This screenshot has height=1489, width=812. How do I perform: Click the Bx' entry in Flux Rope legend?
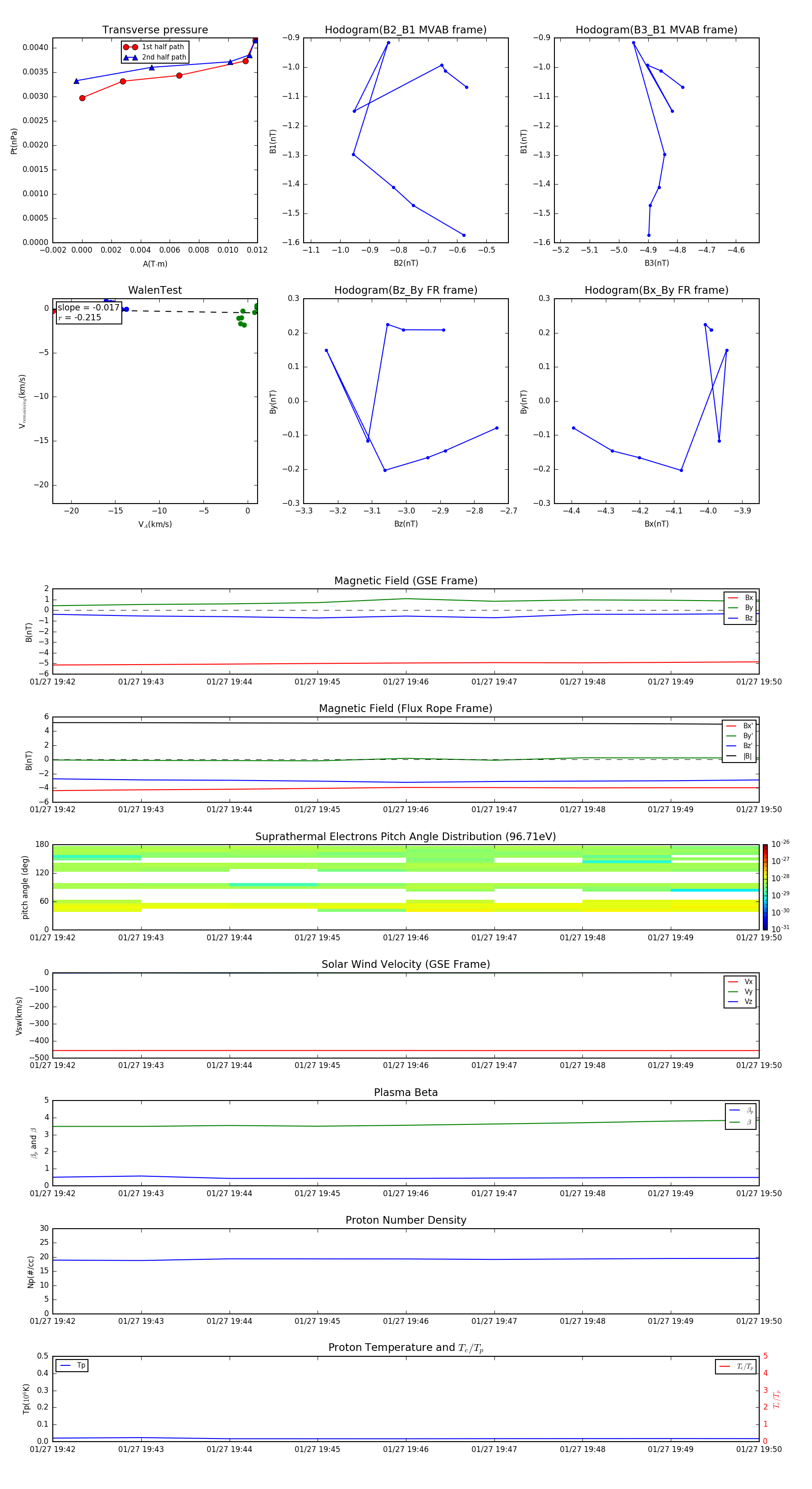[739, 726]
